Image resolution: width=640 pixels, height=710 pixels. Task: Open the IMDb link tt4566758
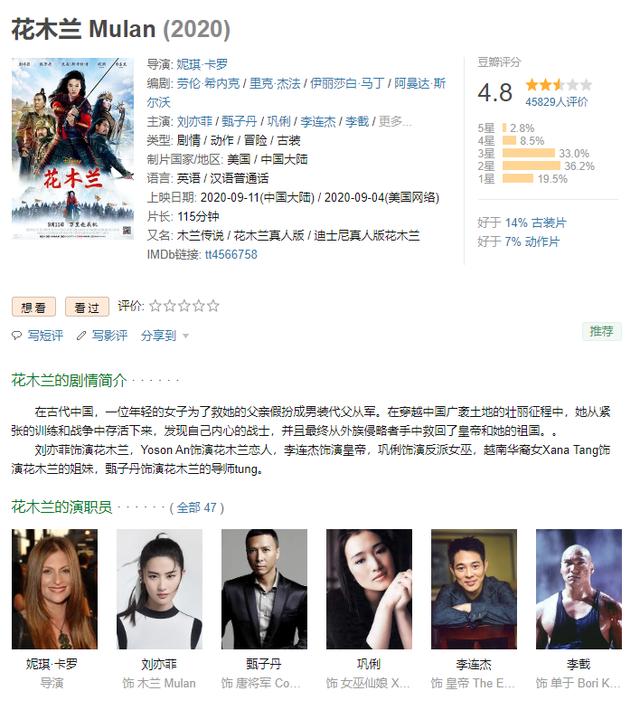[231, 254]
